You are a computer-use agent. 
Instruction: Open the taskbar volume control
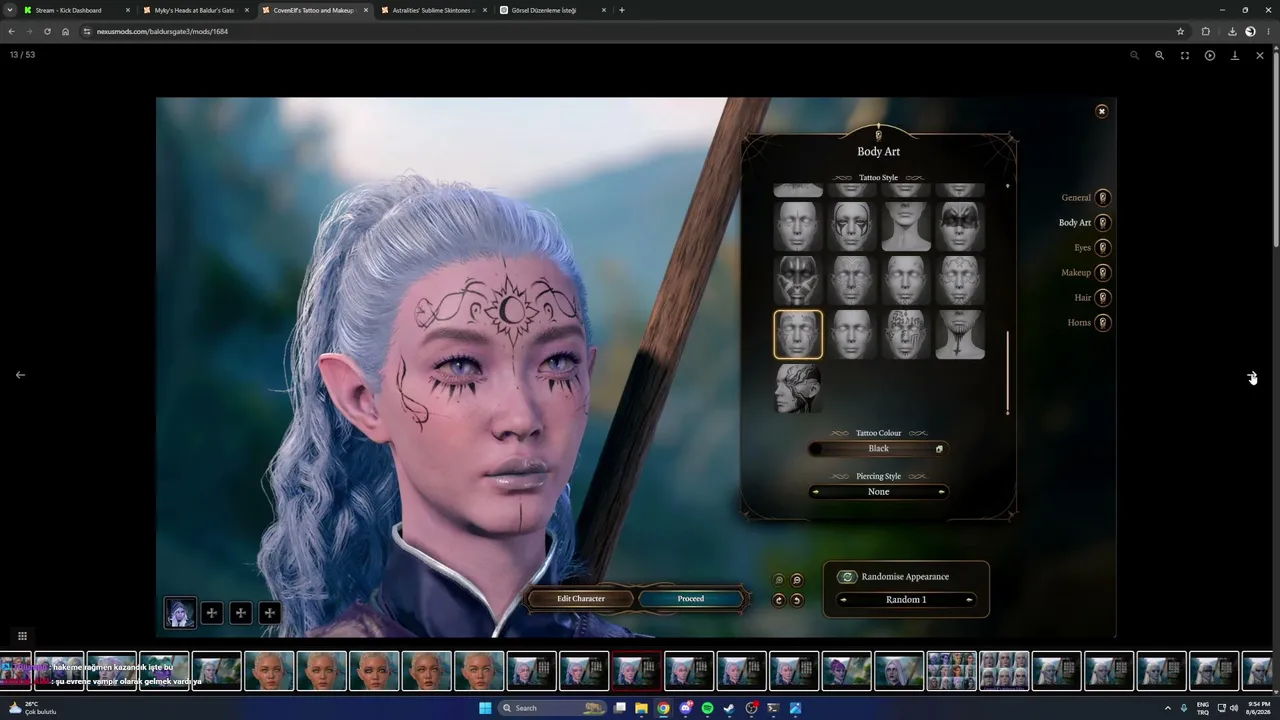(1234, 708)
